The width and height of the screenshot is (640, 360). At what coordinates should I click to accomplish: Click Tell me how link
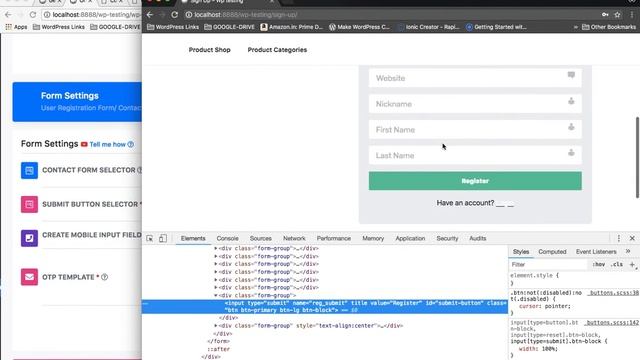tap(107, 144)
